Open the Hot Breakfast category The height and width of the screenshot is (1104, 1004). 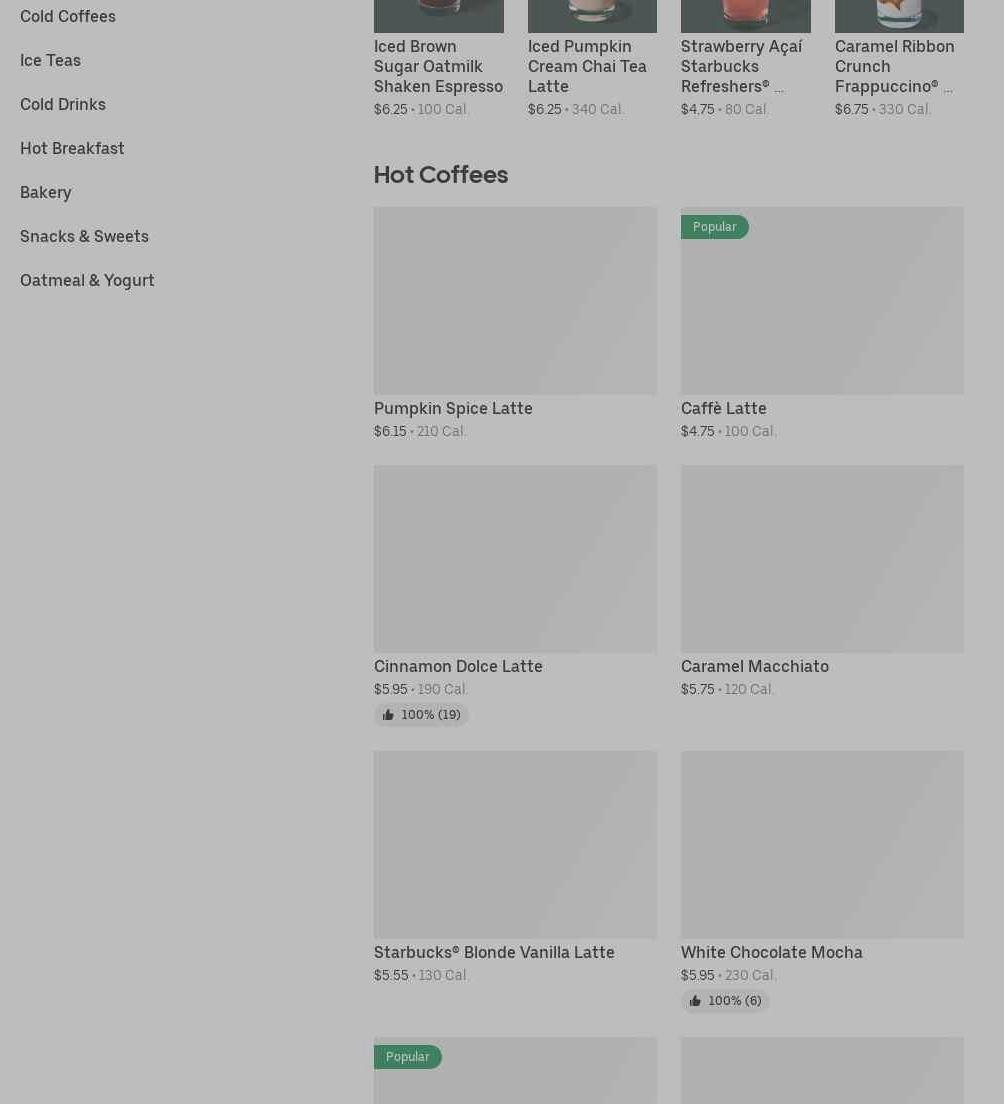[72, 148]
